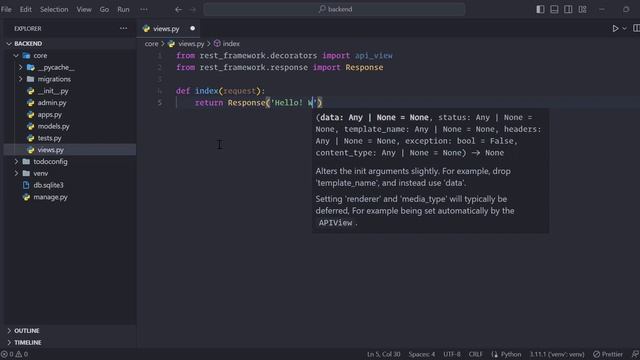
Task: Open run options dropdown beside play button
Action: pos(624,29)
